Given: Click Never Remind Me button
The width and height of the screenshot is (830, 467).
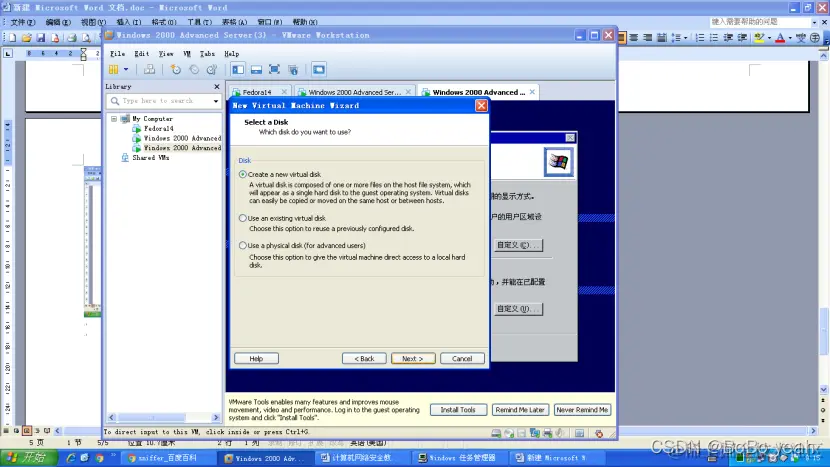Looking at the screenshot, I should tap(582, 410).
